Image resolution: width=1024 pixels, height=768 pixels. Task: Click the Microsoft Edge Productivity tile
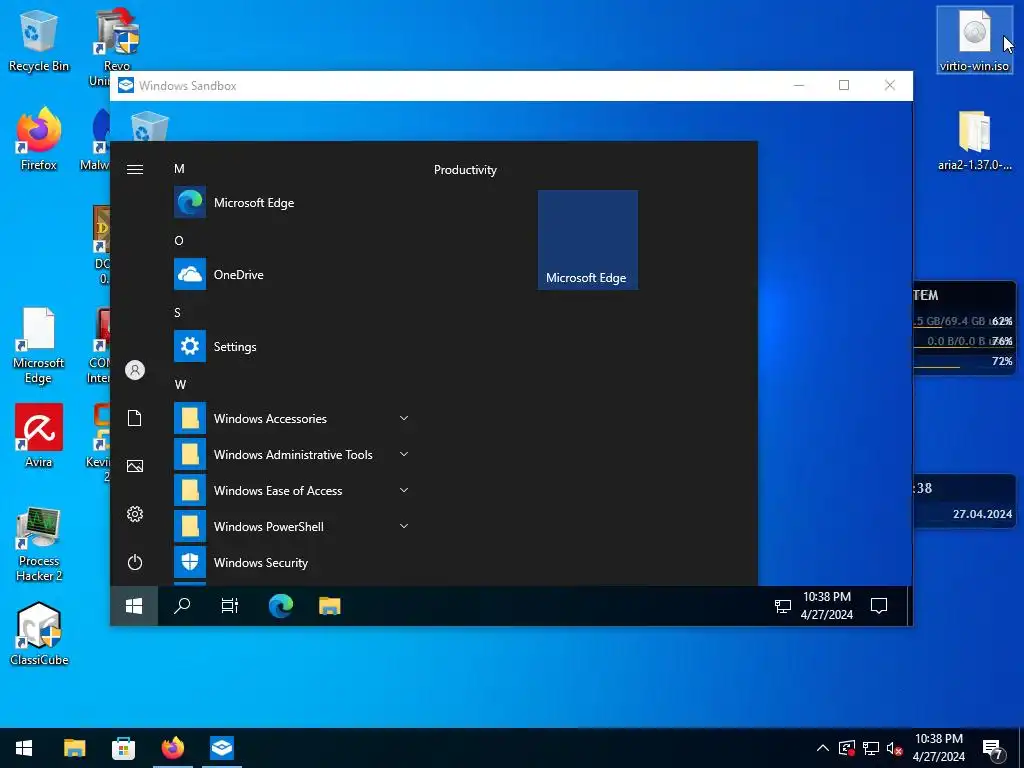click(588, 240)
